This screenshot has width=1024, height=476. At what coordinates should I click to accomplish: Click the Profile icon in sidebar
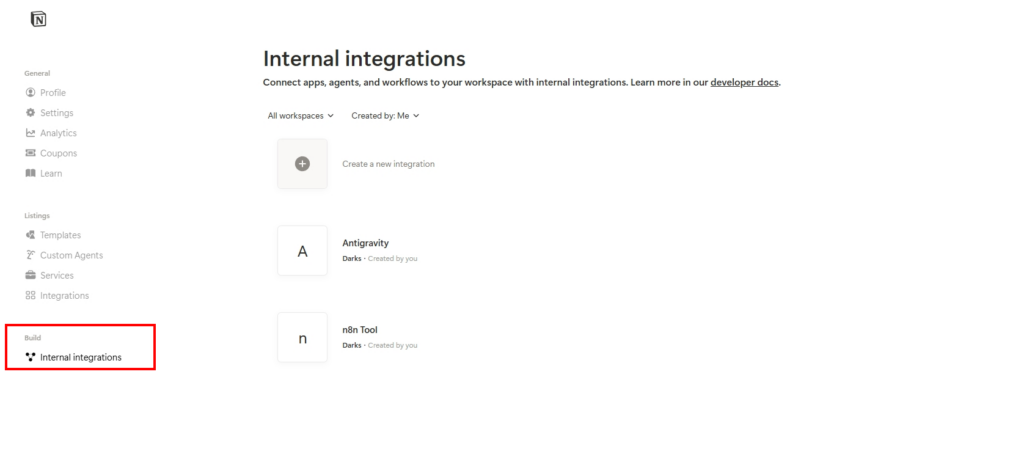click(x=30, y=93)
